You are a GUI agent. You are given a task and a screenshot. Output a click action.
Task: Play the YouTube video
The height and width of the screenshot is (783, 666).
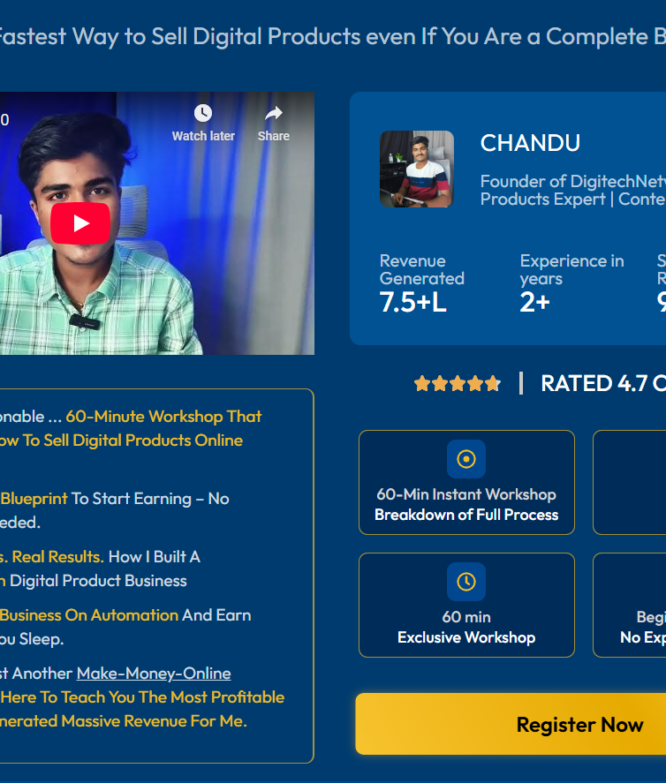point(80,223)
